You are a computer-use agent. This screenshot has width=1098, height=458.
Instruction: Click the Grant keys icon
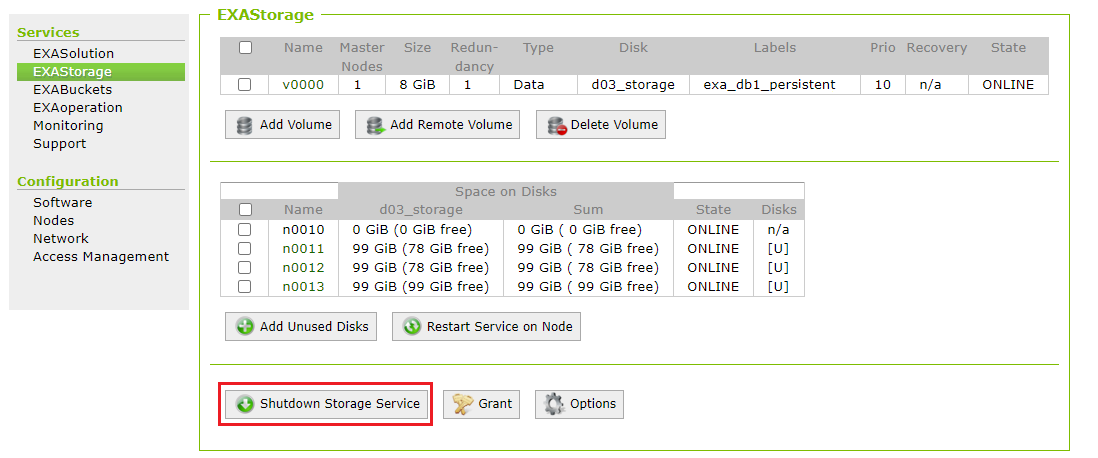tap(464, 404)
